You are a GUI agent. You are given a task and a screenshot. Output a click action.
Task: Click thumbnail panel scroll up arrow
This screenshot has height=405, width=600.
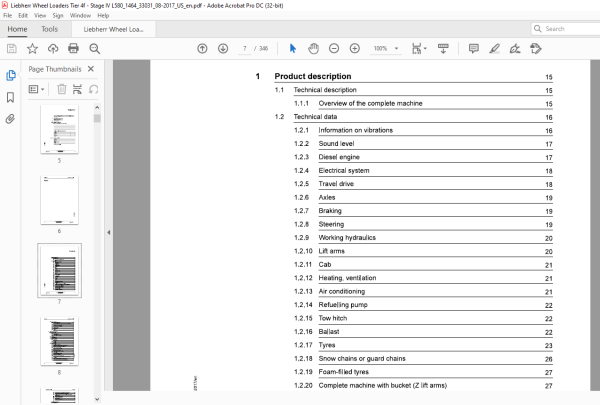97,108
